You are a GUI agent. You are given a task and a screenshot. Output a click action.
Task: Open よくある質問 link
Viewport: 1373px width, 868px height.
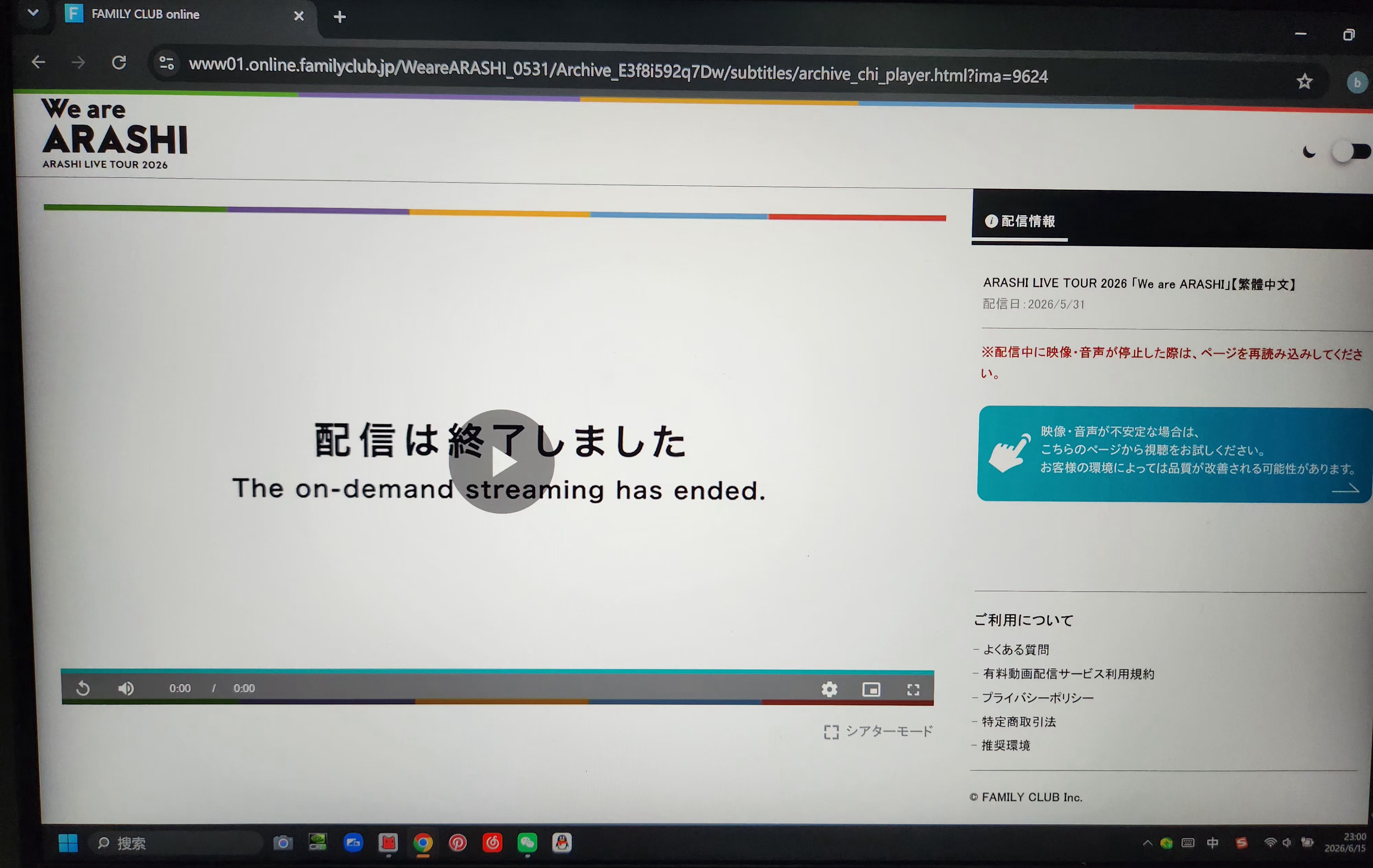(x=1015, y=650)
